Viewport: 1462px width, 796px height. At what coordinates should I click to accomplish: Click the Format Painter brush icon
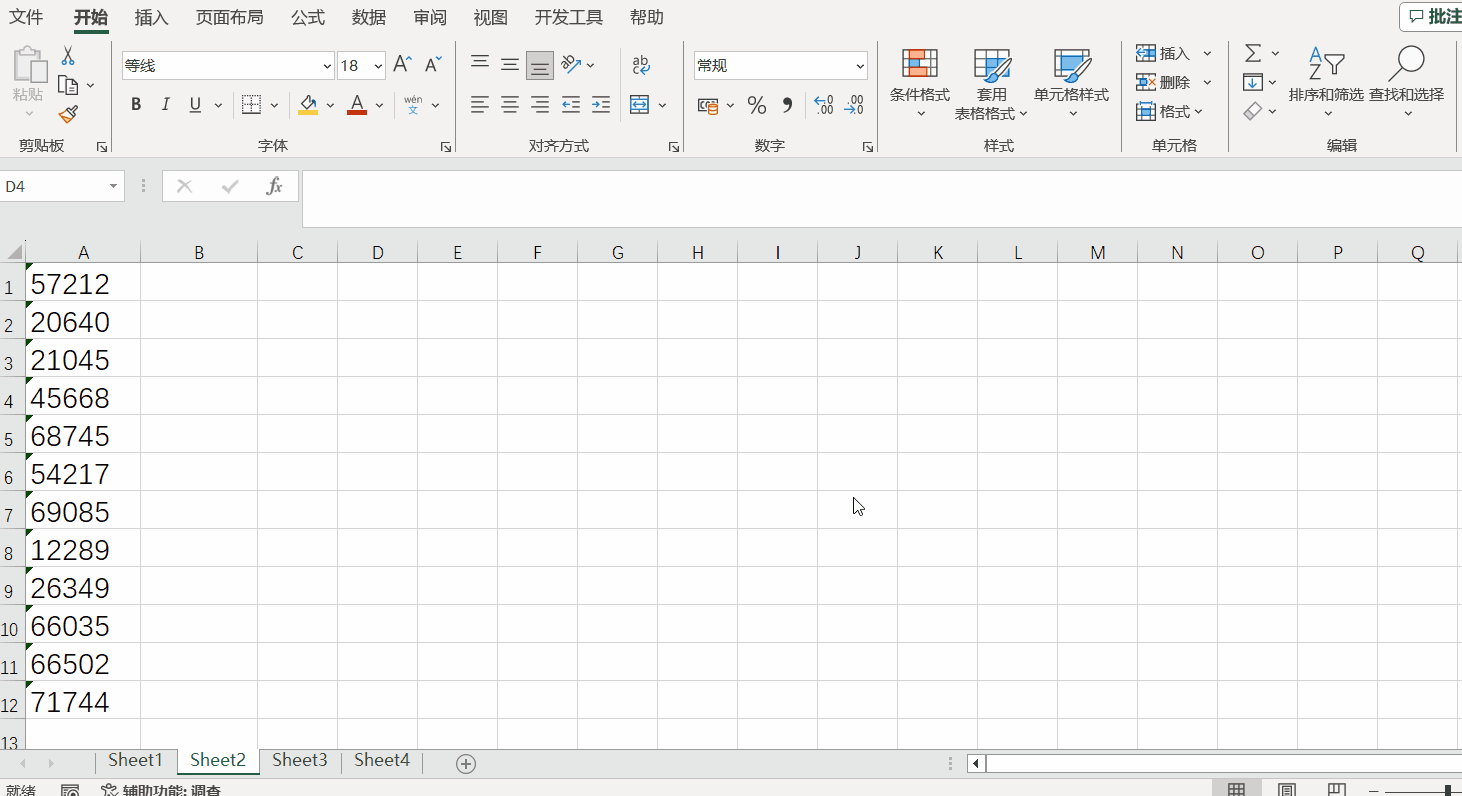(x=68, y=115)
